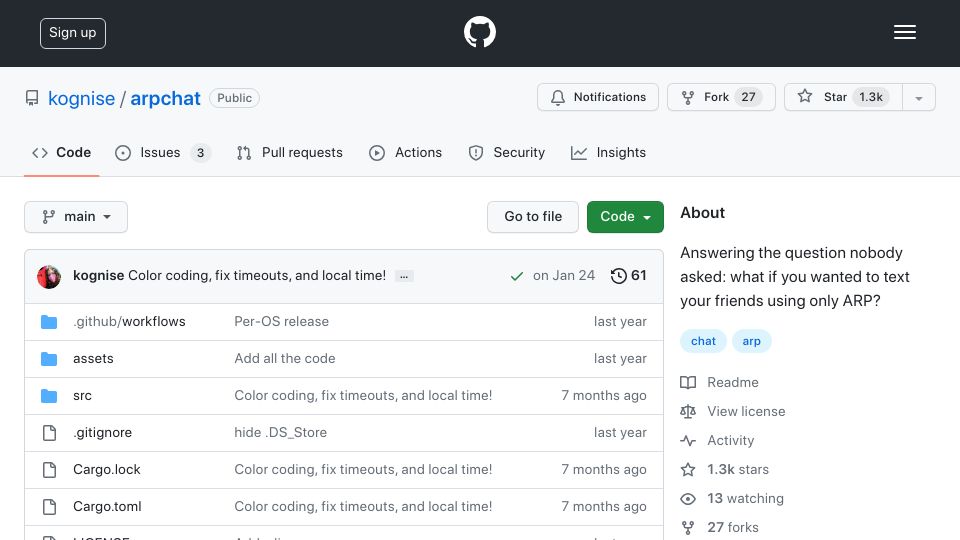
Task: Click the Cargo.lock file icon
Action: tap(50, 470)
